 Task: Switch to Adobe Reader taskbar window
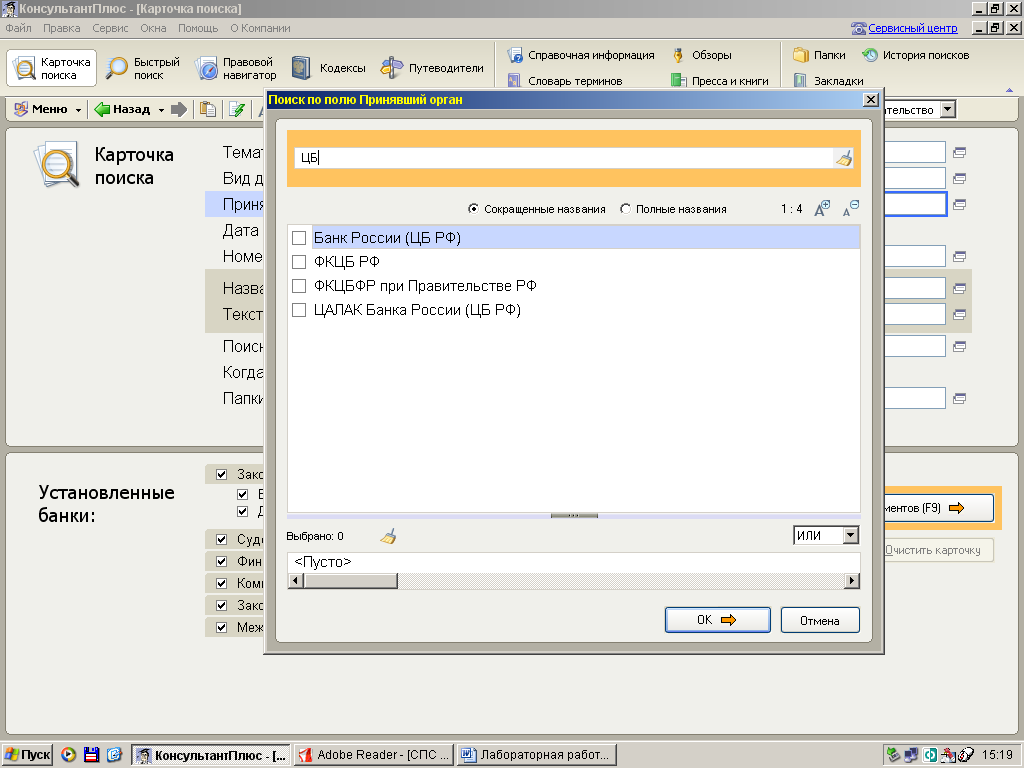point(374,755)
